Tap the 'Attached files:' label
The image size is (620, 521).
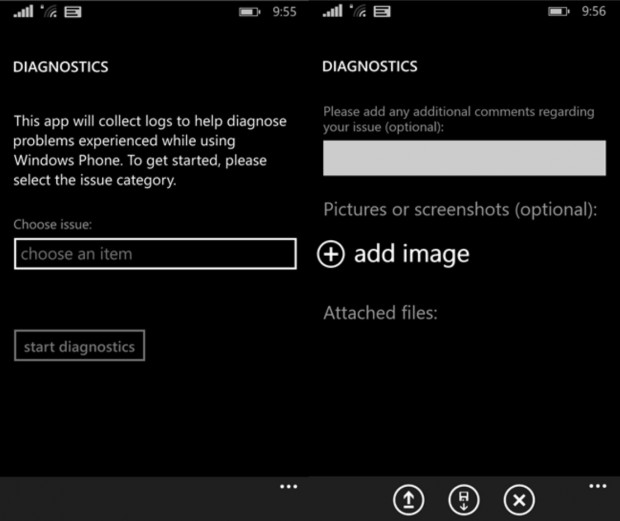[380, 313]
